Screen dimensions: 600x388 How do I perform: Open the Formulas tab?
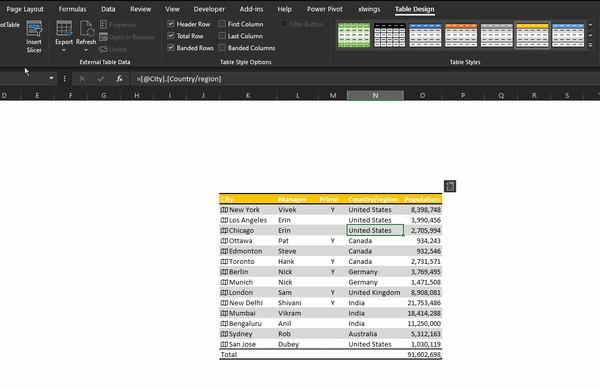tap(72, 9)
